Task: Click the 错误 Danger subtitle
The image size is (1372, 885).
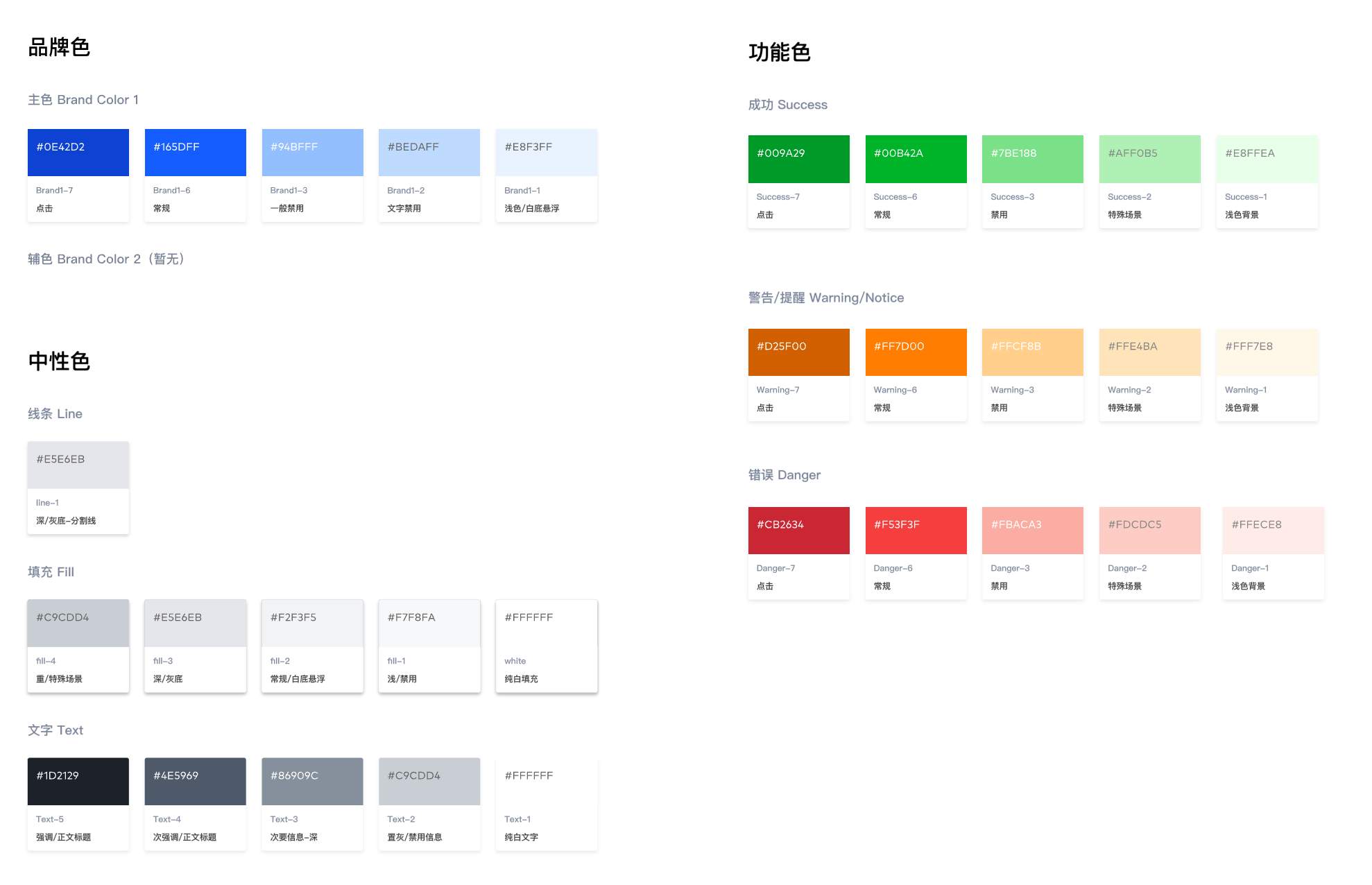Action: click(x=784, y=475)
